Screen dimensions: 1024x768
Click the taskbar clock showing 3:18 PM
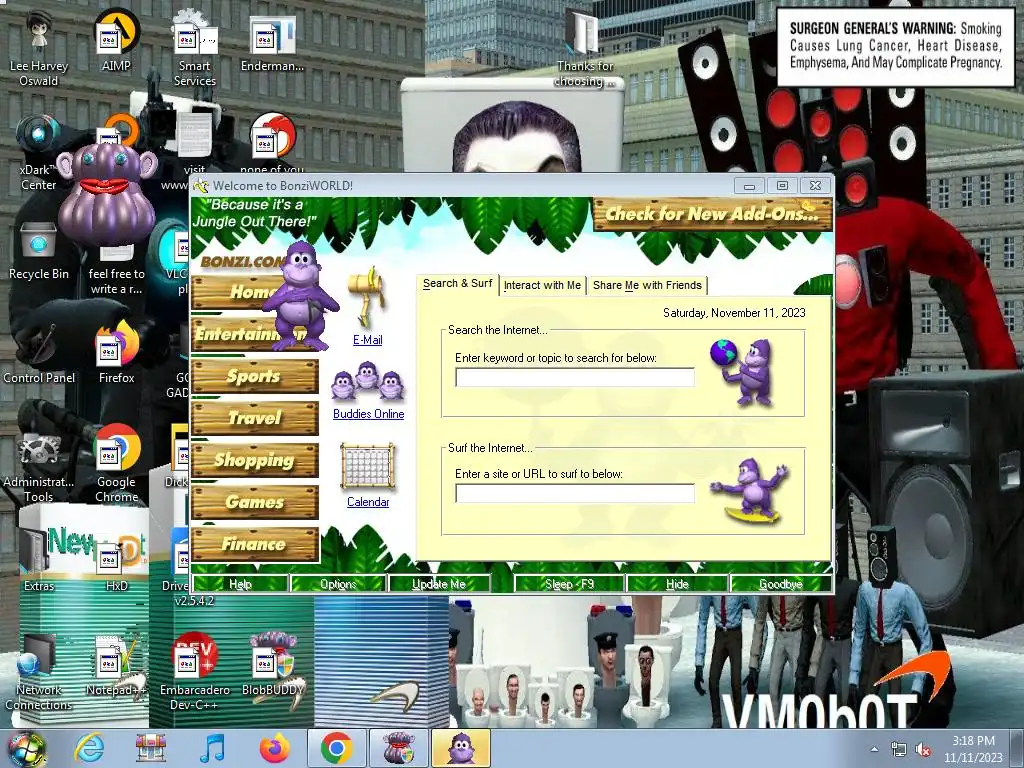pyautogui.click(x=973, y=749)
